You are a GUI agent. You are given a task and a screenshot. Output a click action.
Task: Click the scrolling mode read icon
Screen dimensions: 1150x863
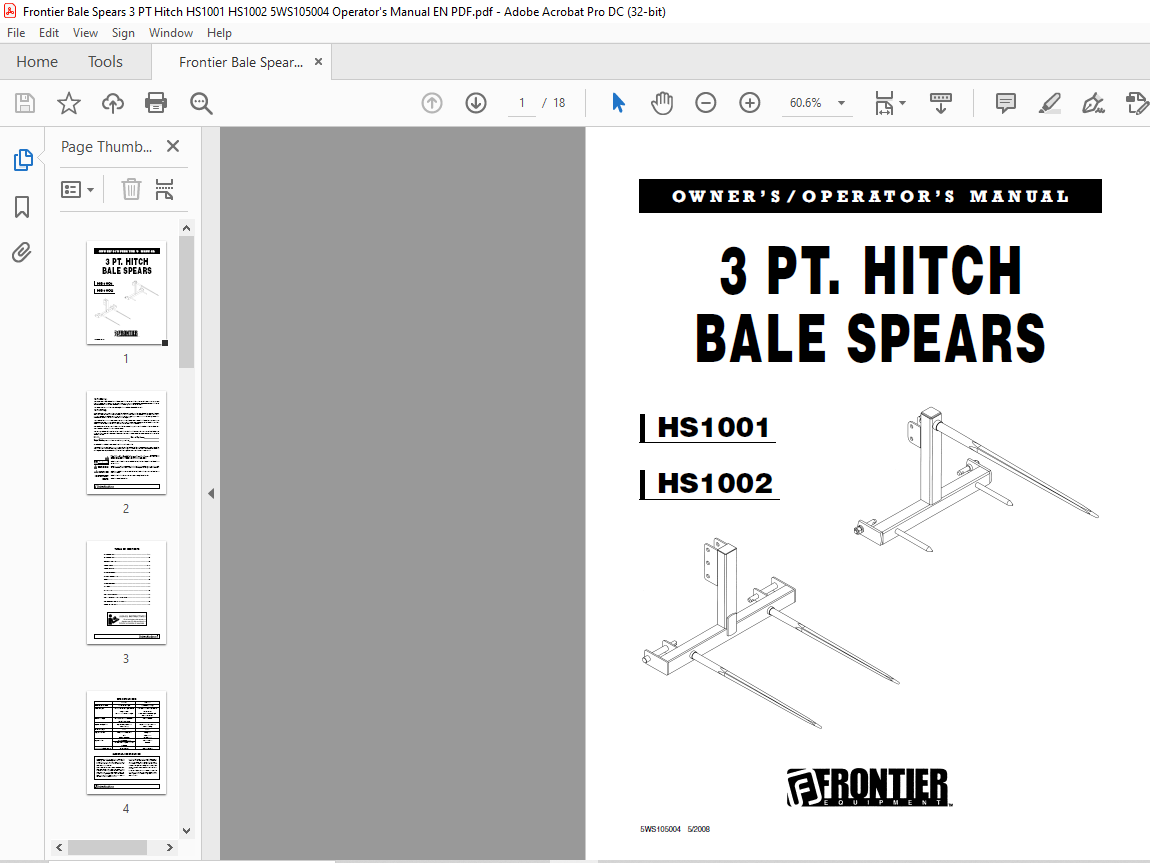(x=940, y=103)
